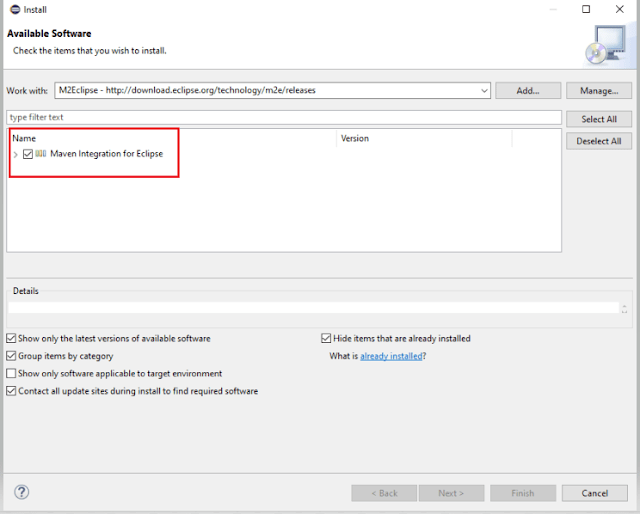Enable Show only software applicable to target
640x514 pixels.
[11, 374]
